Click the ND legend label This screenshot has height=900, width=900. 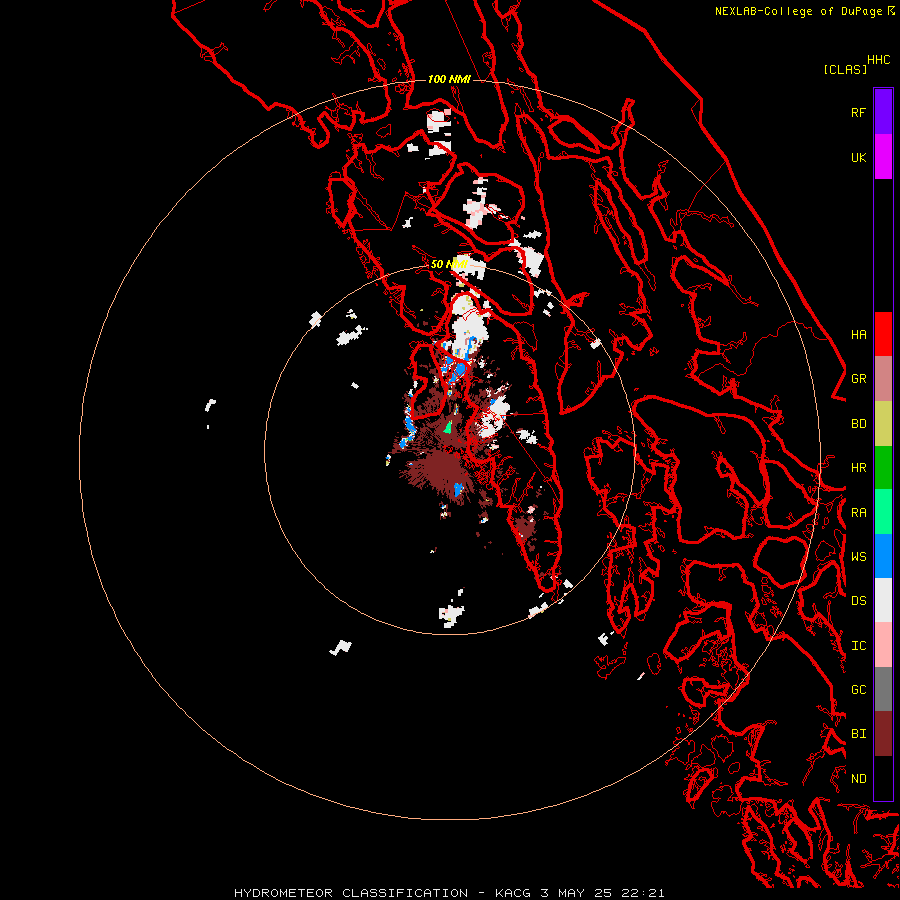(x=858, y=779)
